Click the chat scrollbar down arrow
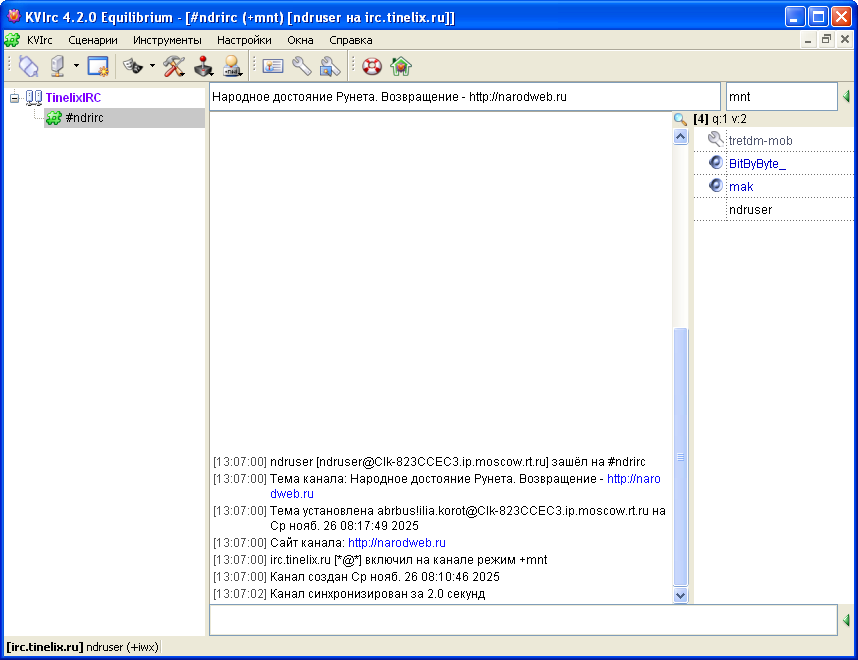This screenshot has height=660, width=858. [681, 595]
